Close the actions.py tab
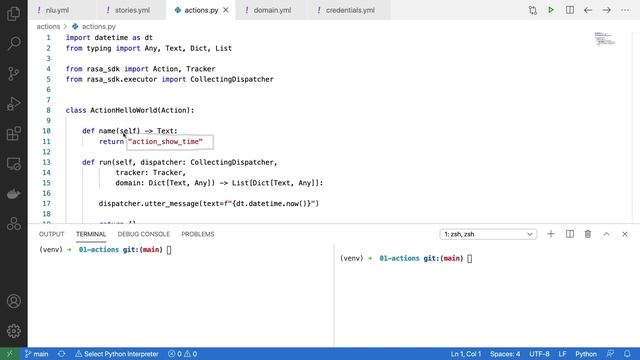 coord(226,10)
